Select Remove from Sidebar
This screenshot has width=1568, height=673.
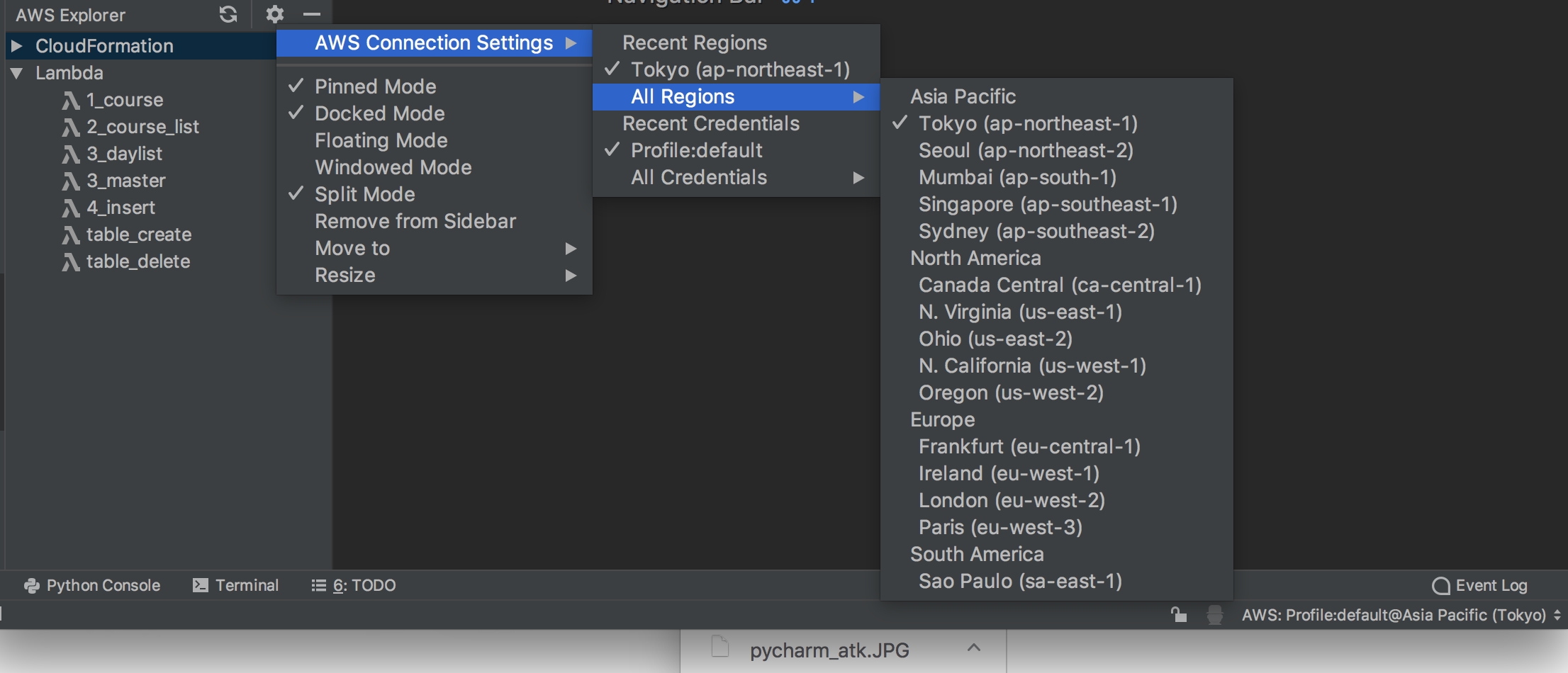434,221
